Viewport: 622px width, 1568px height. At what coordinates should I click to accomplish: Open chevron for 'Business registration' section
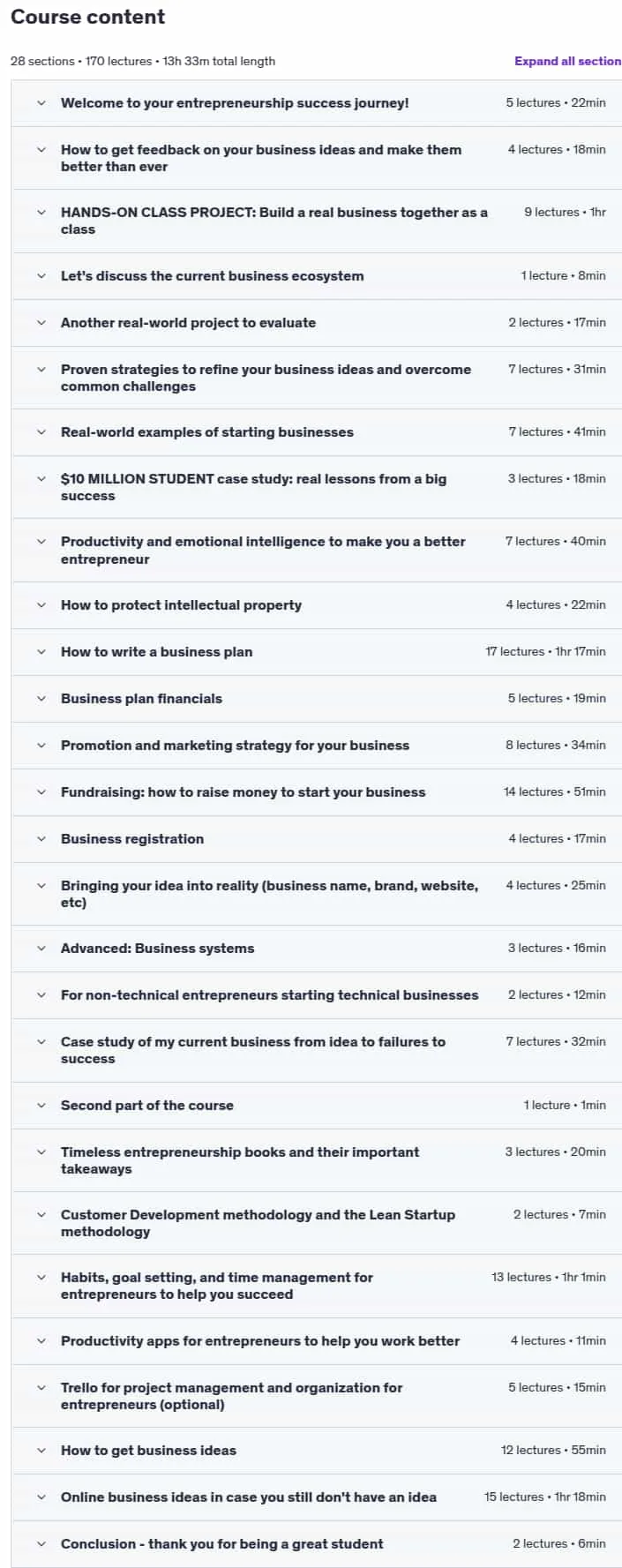(x=41, y=839)
